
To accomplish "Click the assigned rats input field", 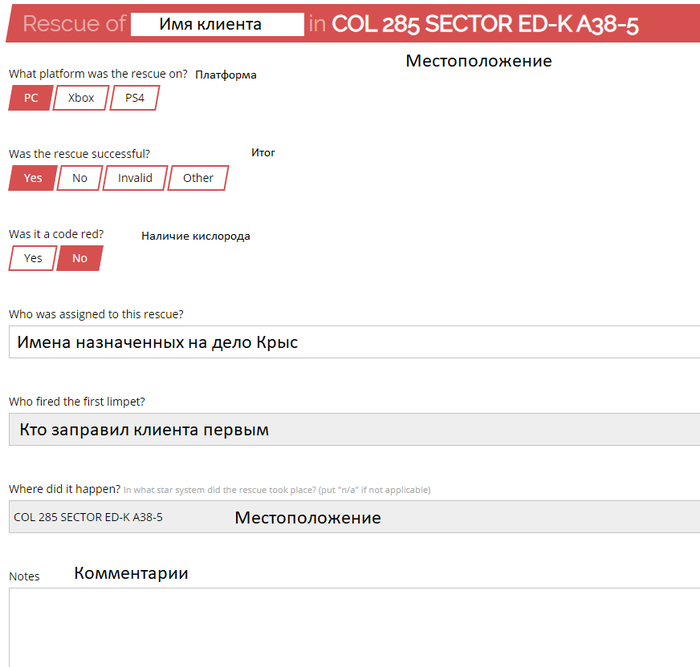I will pos(350,343).
